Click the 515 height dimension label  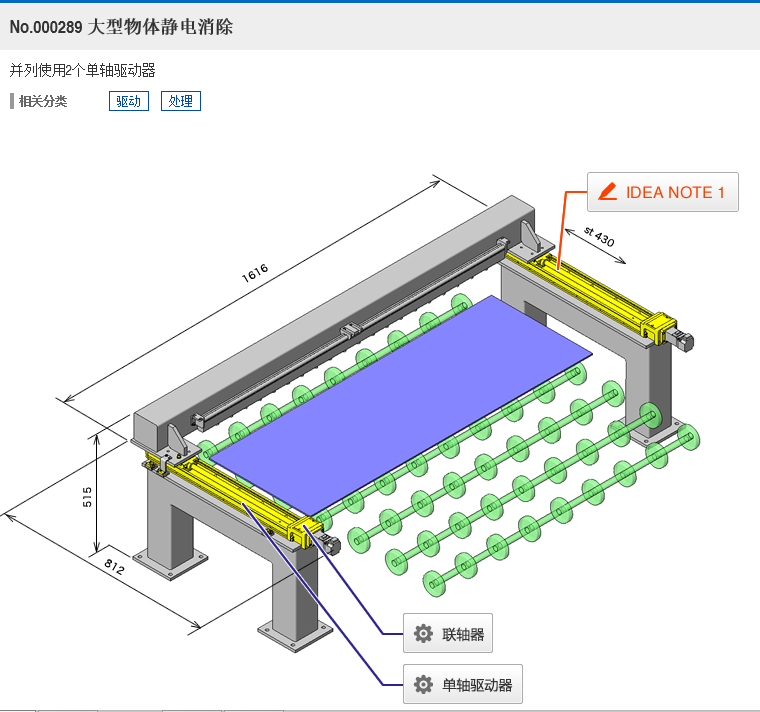[x=87, y=497]
